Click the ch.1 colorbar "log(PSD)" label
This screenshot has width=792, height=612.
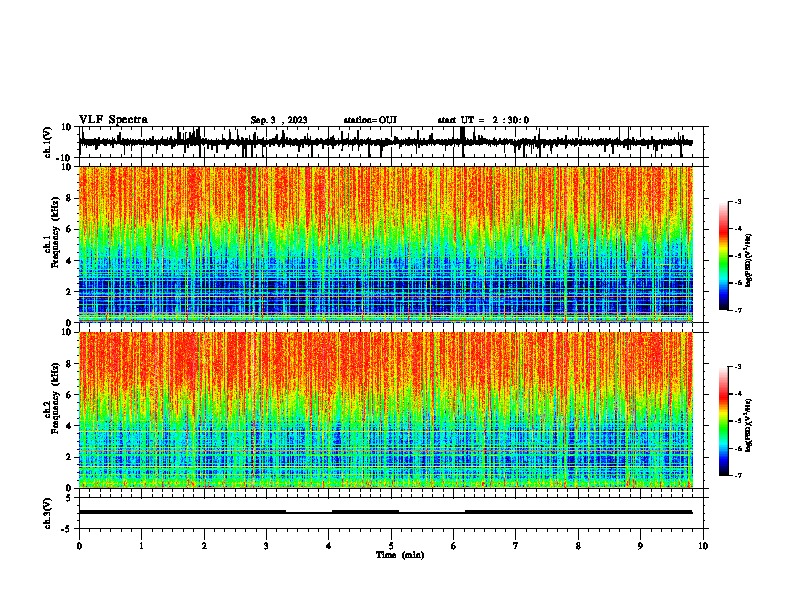point(749,261)
